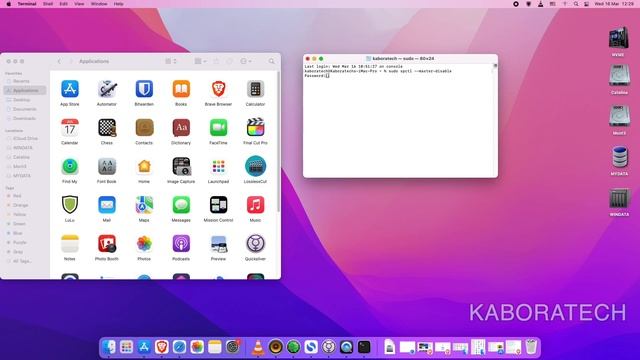Open App Store in the Finder window
Viewport: 640px width, 360px height.
[x=70, y=89]
